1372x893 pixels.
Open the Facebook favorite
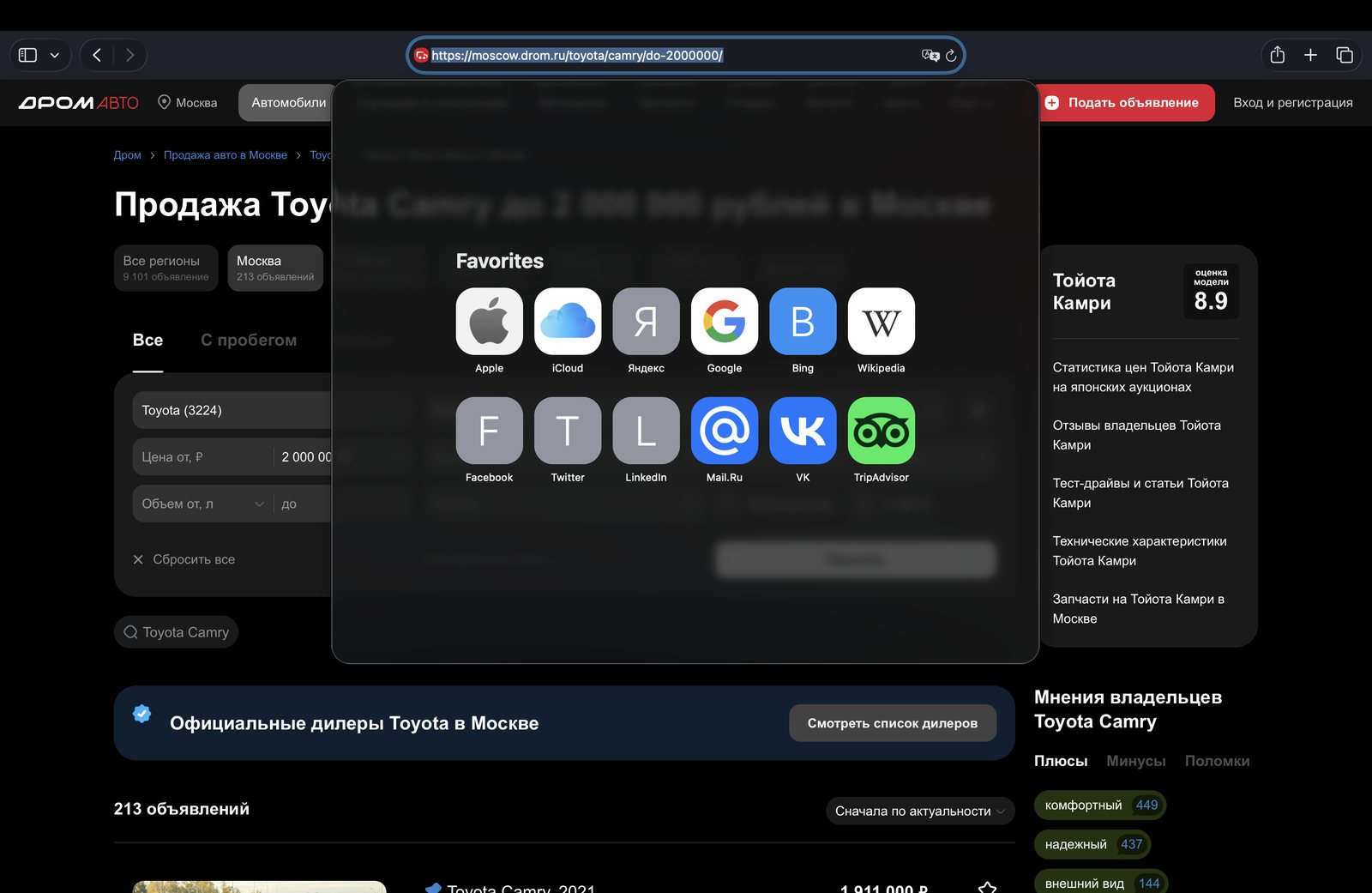click(x=489, y=431)
